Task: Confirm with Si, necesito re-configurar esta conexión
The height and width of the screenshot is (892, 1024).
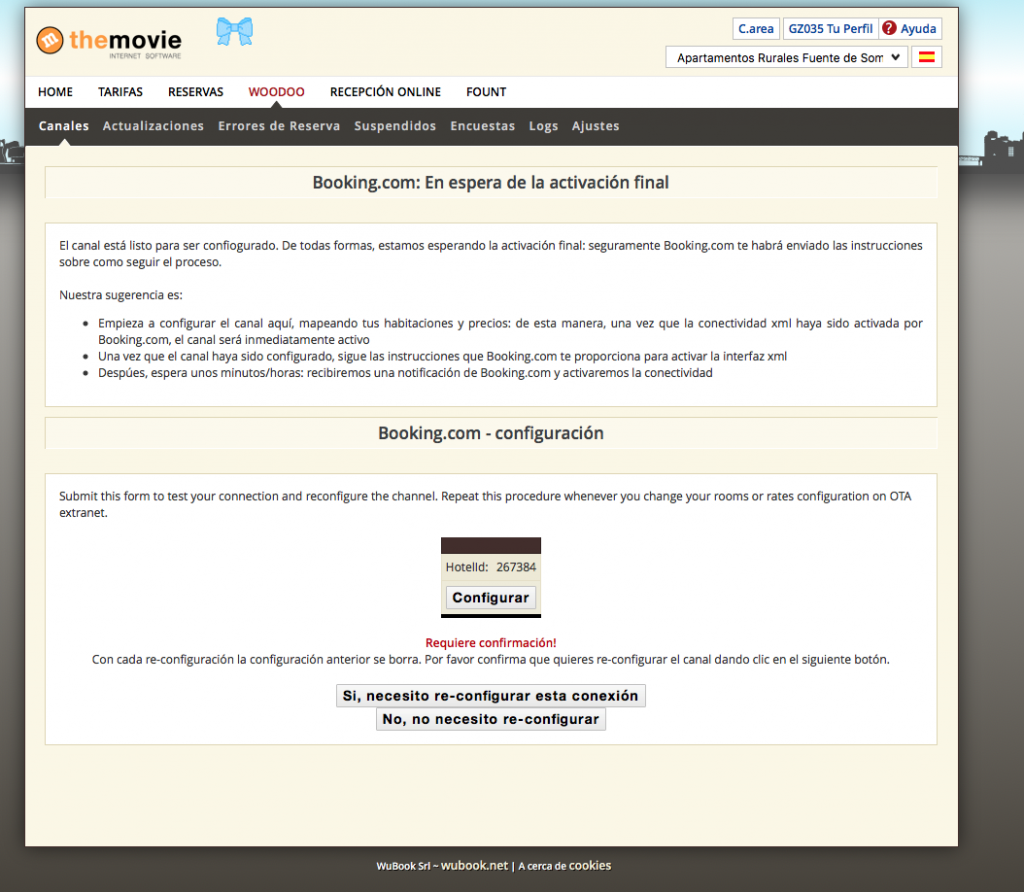Action: tap(491, 695)
